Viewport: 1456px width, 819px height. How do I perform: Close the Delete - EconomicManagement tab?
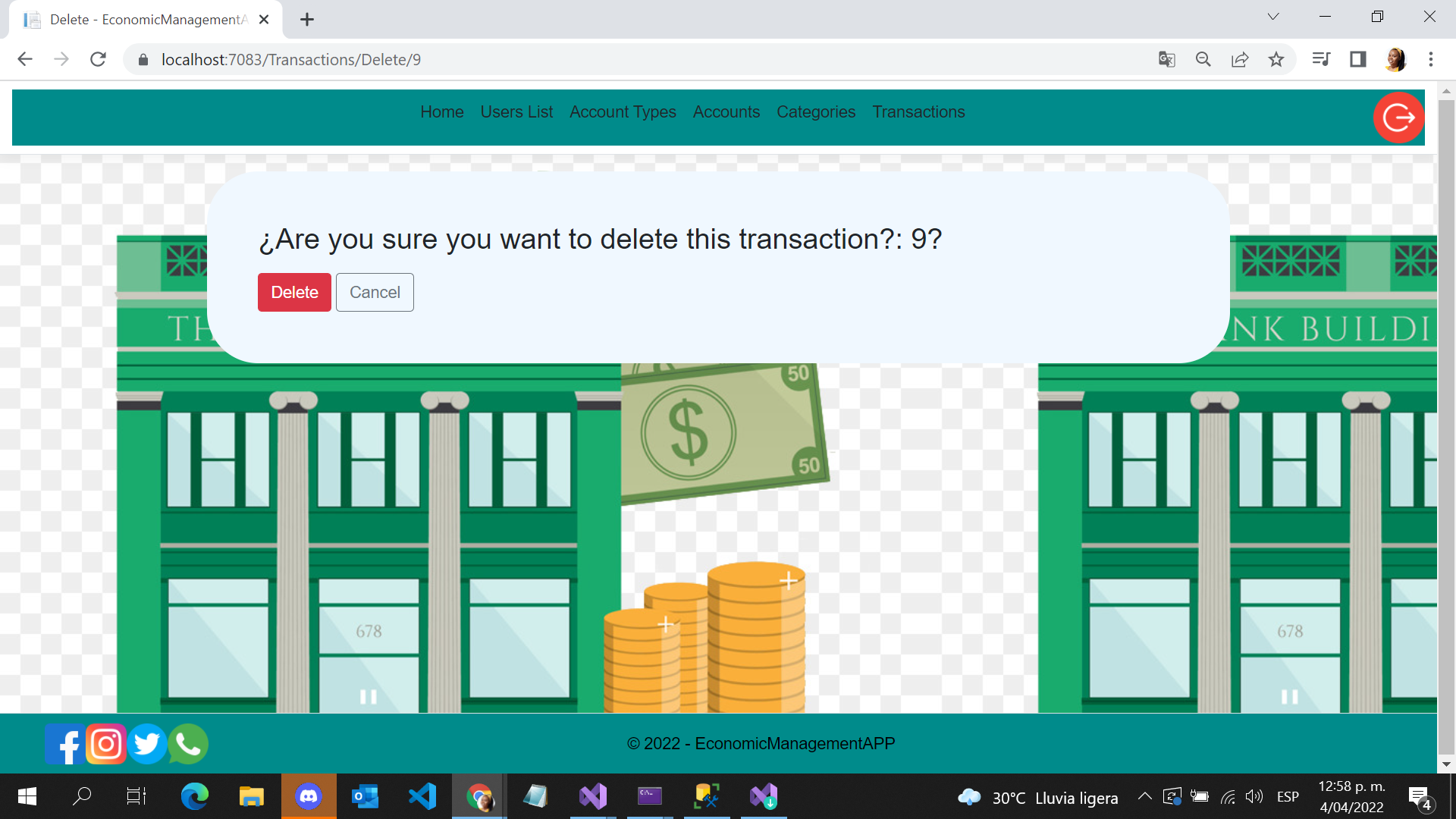pos(264,20)
